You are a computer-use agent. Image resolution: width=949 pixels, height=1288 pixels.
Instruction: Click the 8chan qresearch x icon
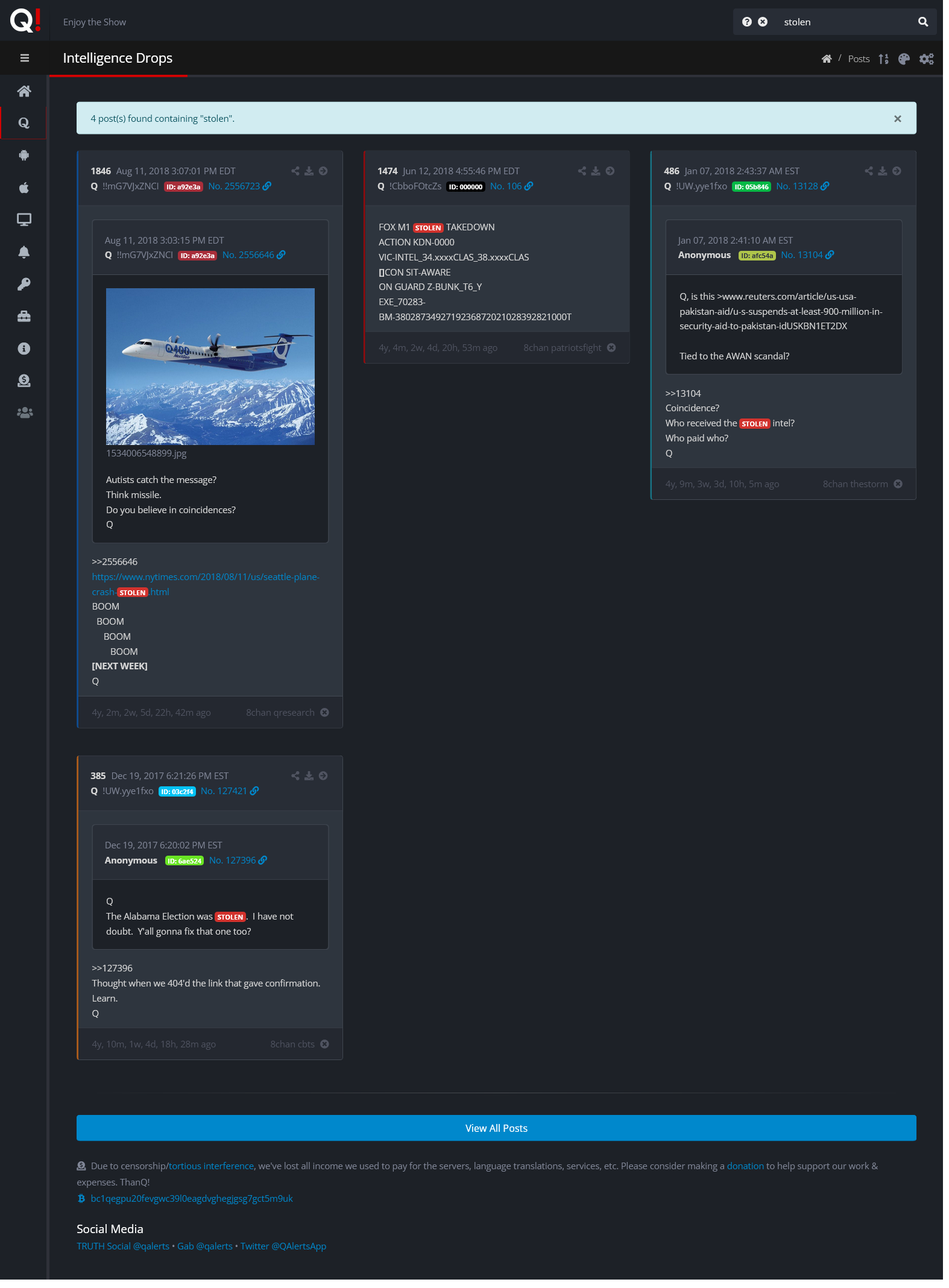point(325,713)
